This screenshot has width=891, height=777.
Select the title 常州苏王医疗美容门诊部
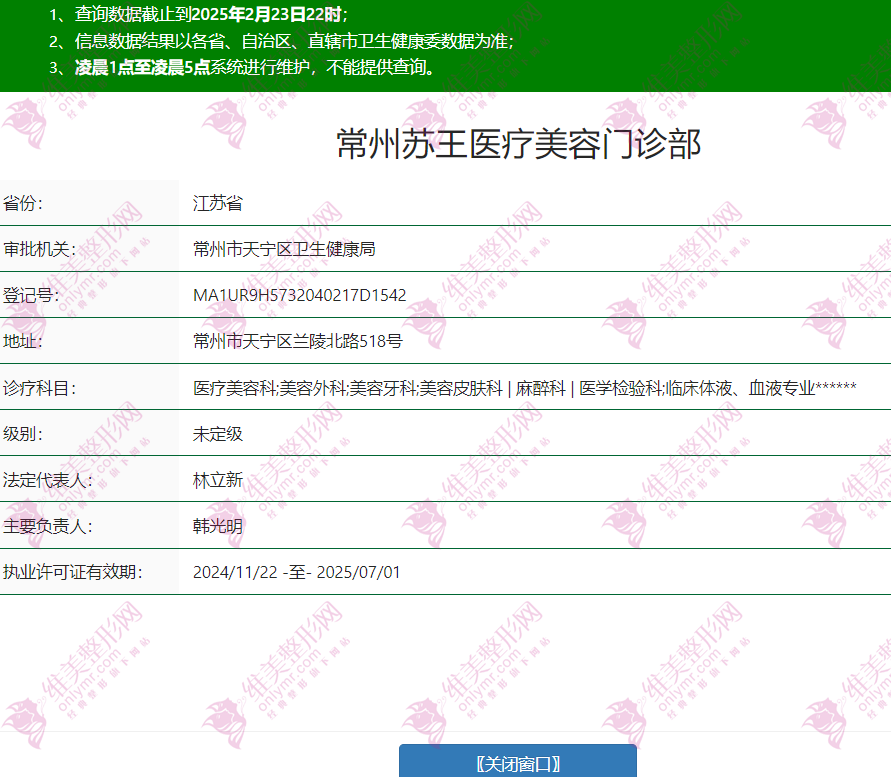click(x=518, y=144)
